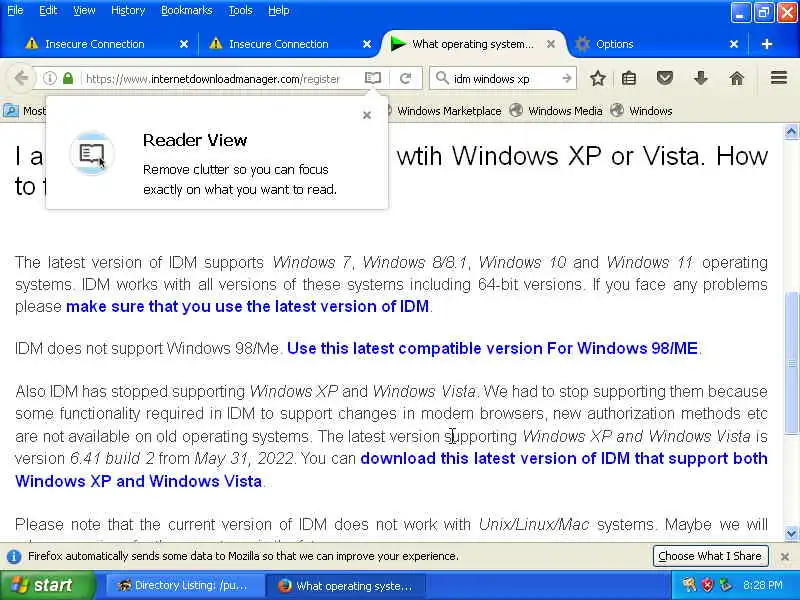Submit the search with the arrow button
Viewport: 800px width, 600px height.
tap(566, 79)
